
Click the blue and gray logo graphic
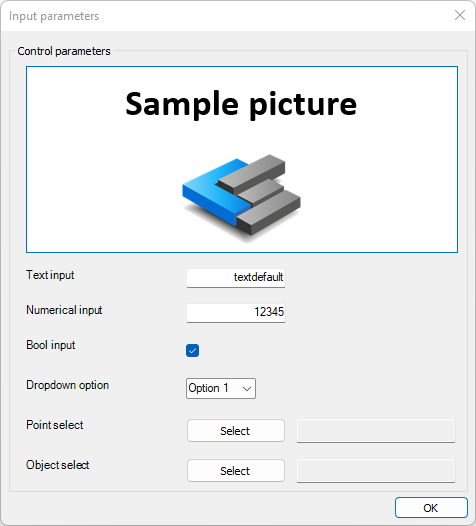[x=242, y=197]
